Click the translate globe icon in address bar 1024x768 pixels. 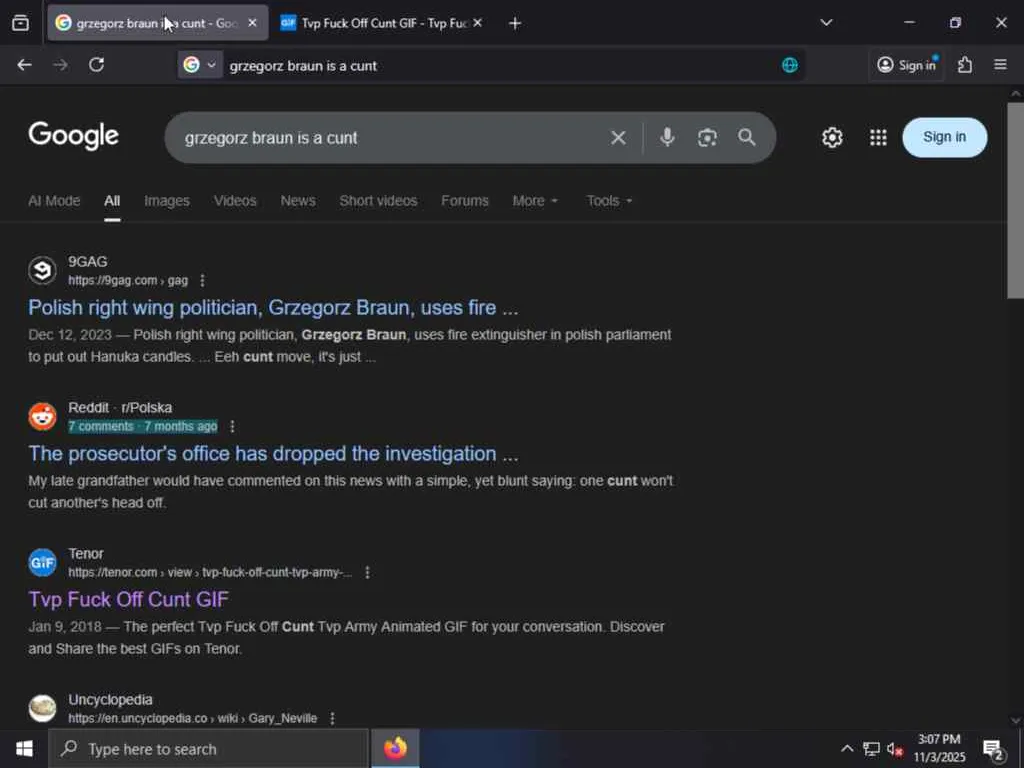pyautogui.click(x=790, y=65)
